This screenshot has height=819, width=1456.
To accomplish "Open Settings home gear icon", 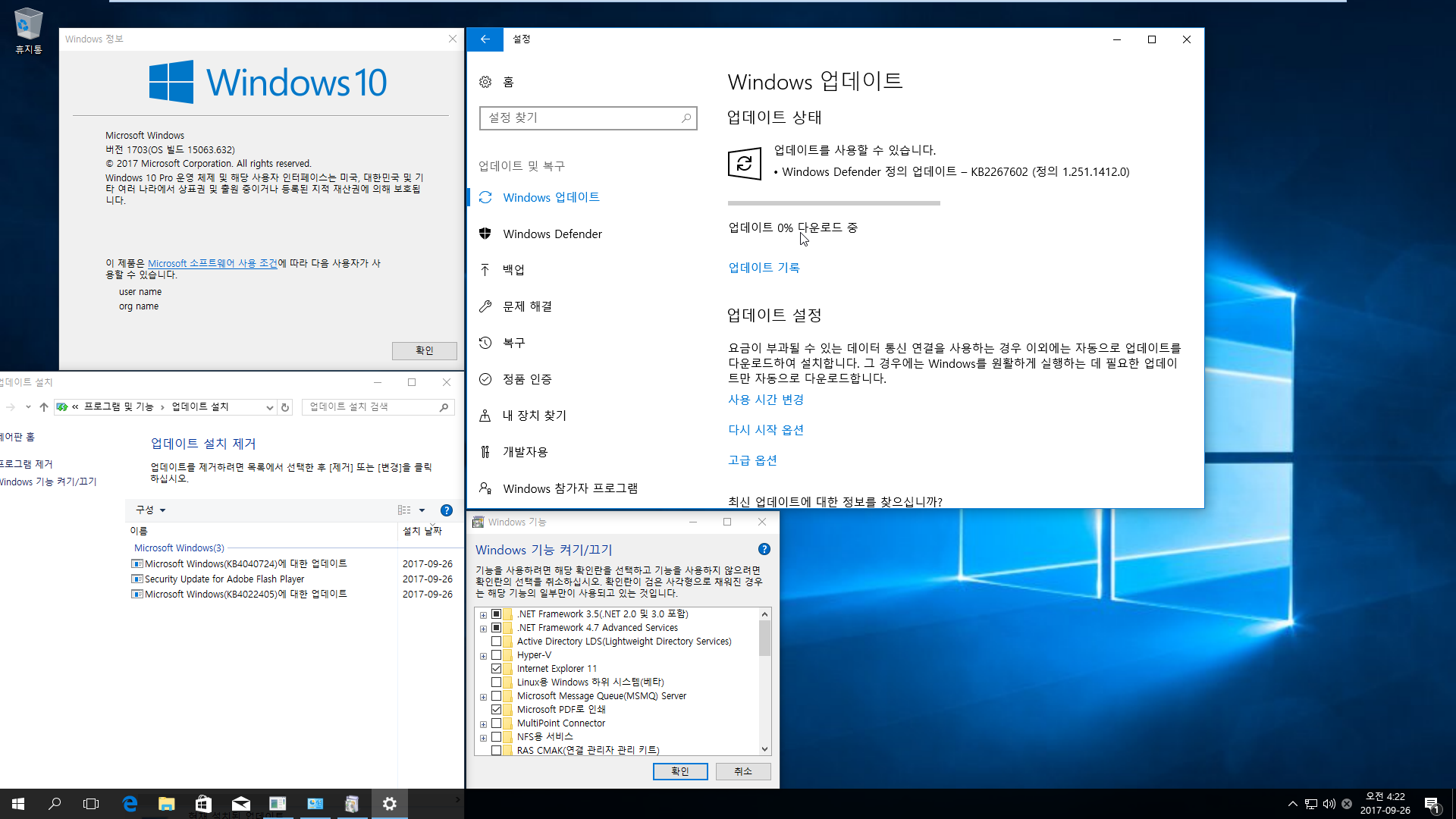I will coord(485,82).
